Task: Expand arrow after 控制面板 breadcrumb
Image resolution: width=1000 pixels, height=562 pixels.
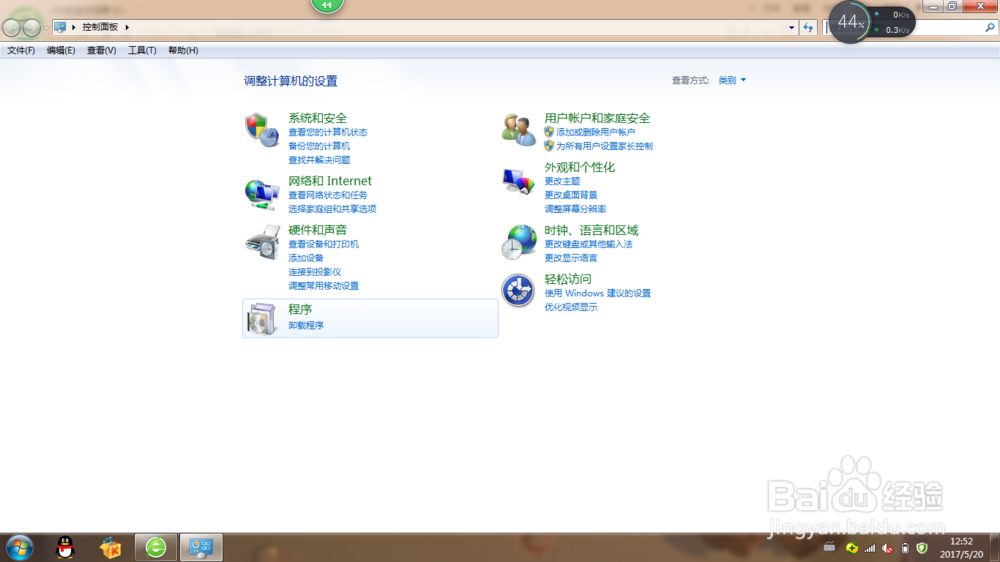Action: (127, 27)
